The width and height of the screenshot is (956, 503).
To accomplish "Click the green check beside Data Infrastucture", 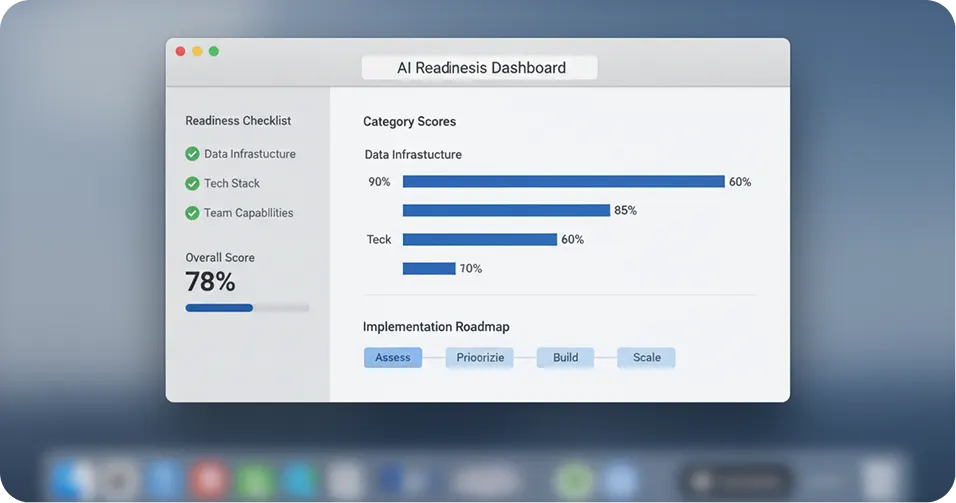I will (x=192, y=154).
